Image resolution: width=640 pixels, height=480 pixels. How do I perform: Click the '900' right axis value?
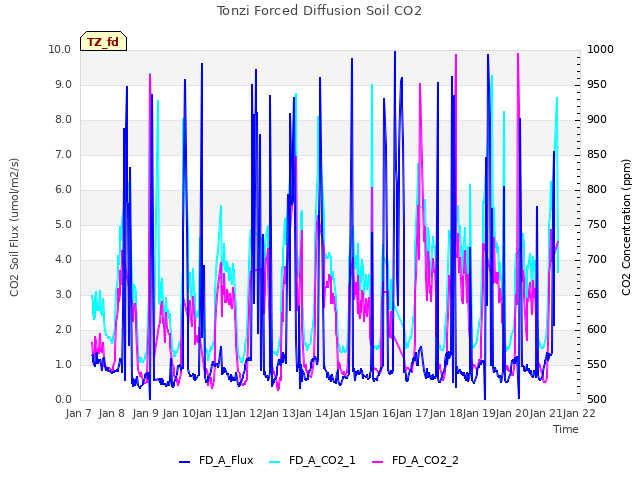(x=597, y=120)
